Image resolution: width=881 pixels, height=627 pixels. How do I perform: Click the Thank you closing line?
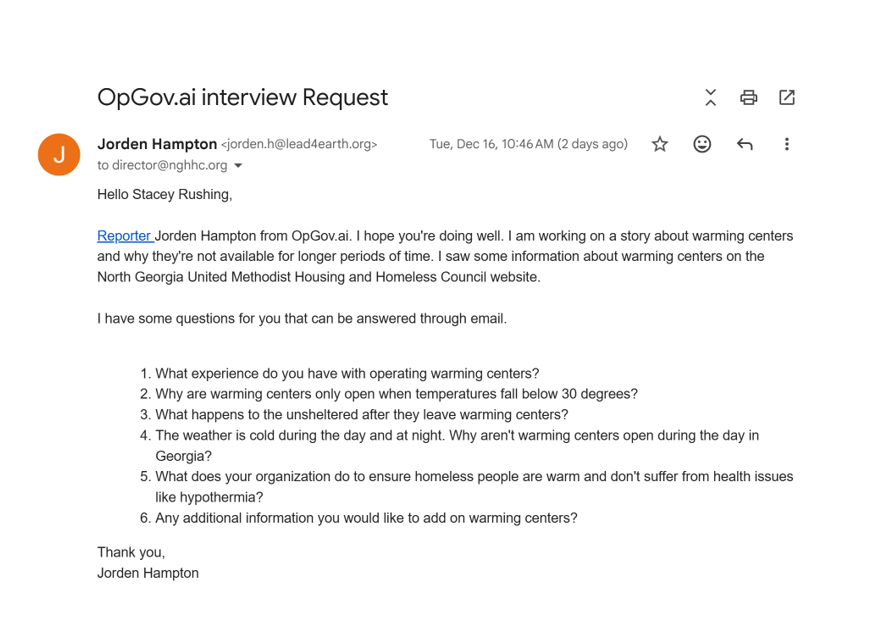pos(131,552)
